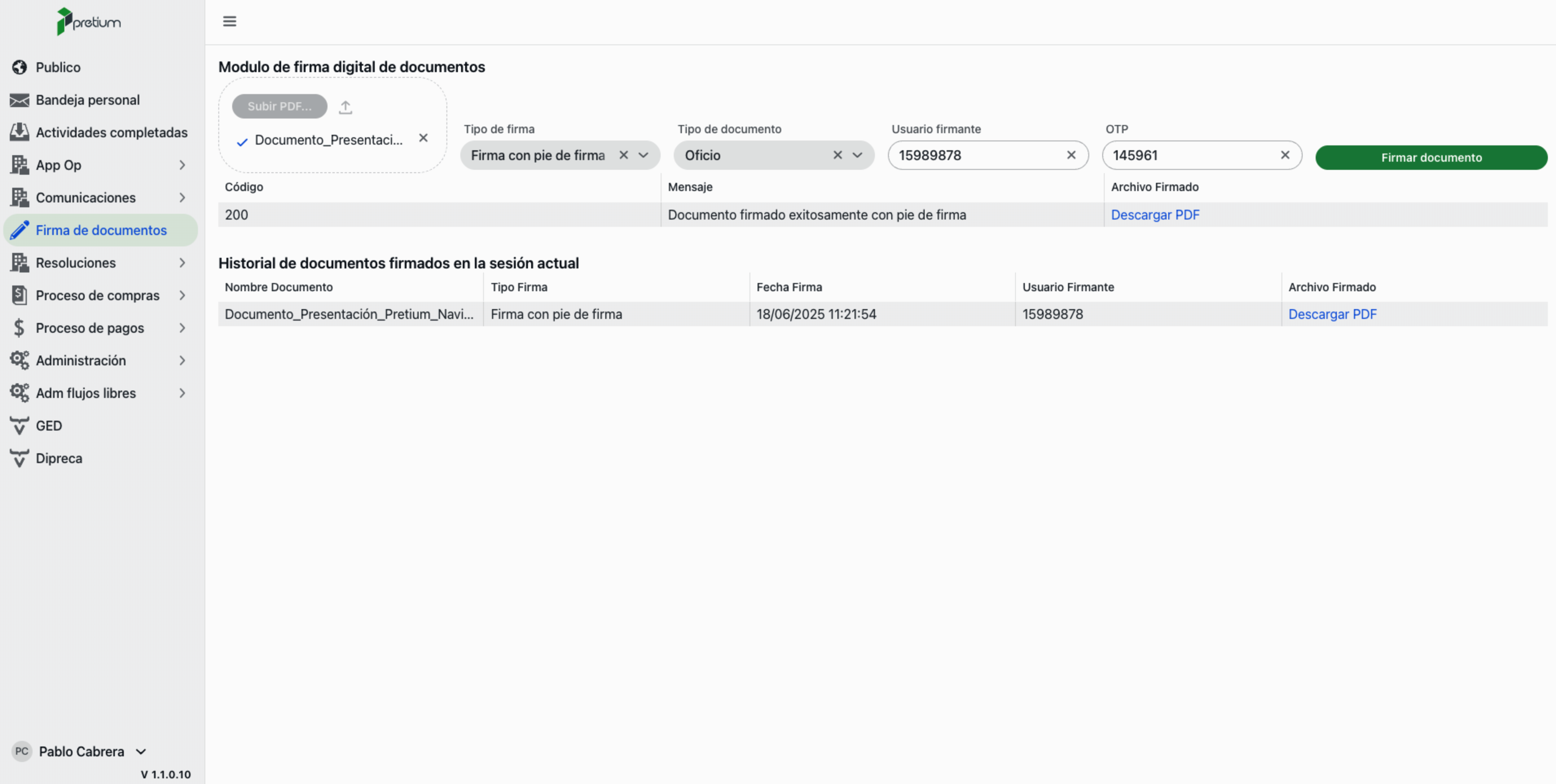Clear the OTP field value
The width and height of the screenshot is (1556, 784).
tap(1285, 155)
